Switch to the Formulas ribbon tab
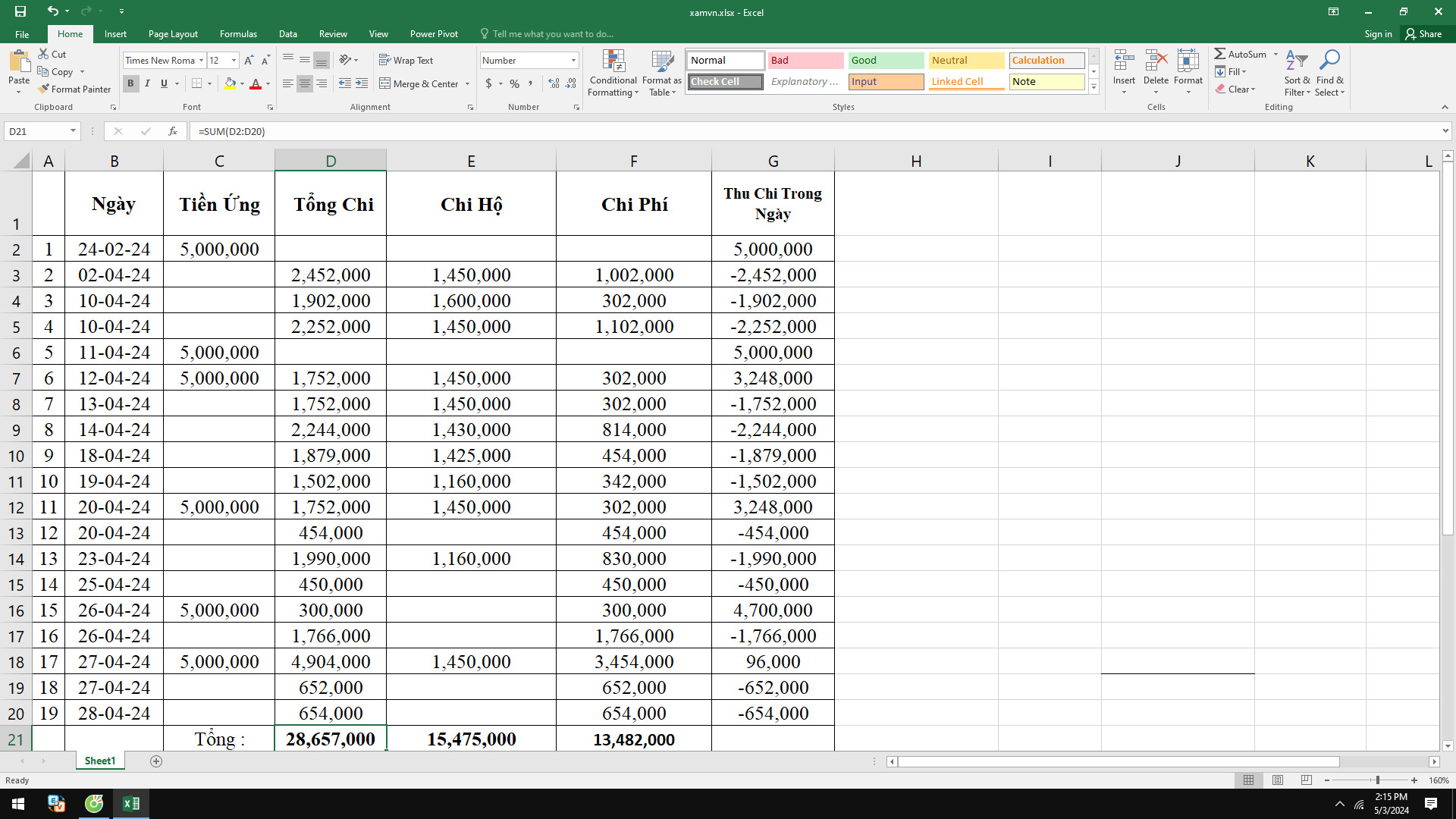 (238, 33)
